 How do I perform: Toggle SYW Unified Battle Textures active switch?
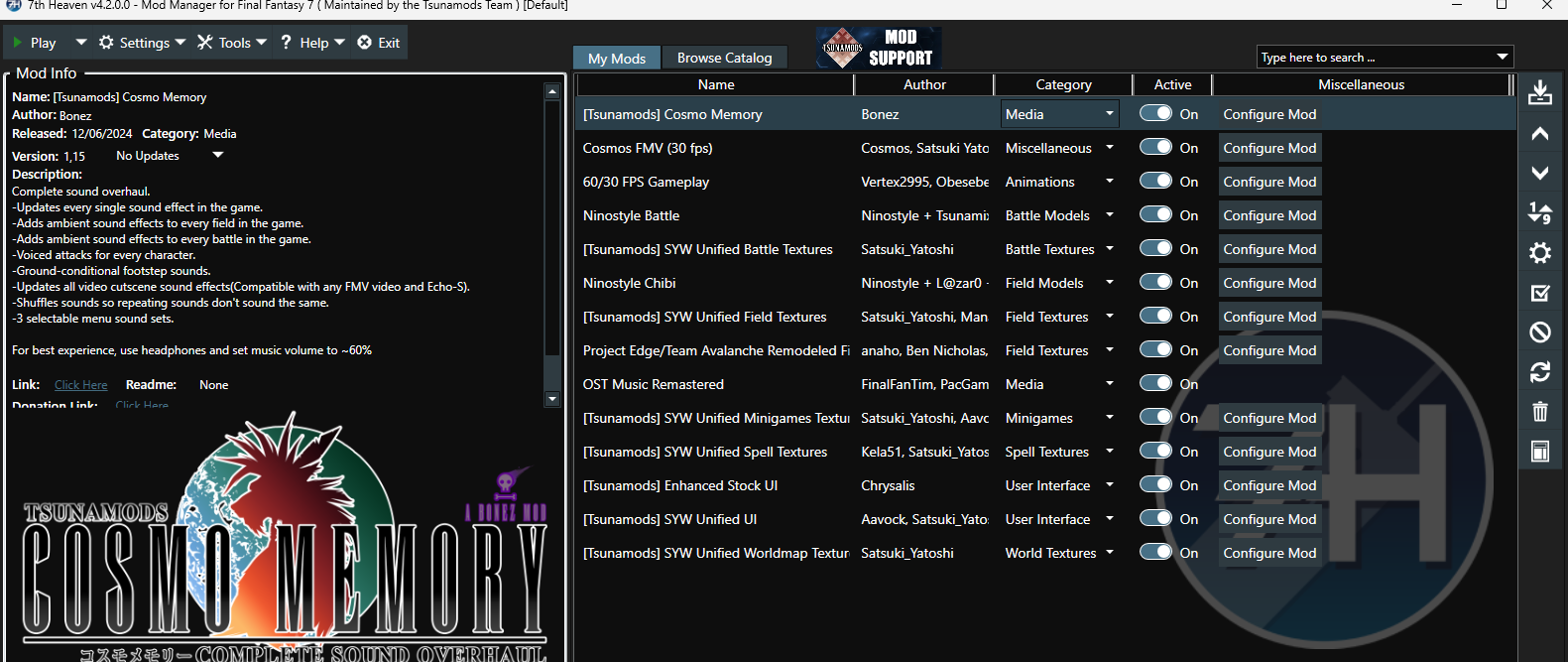coord(1155,248)
